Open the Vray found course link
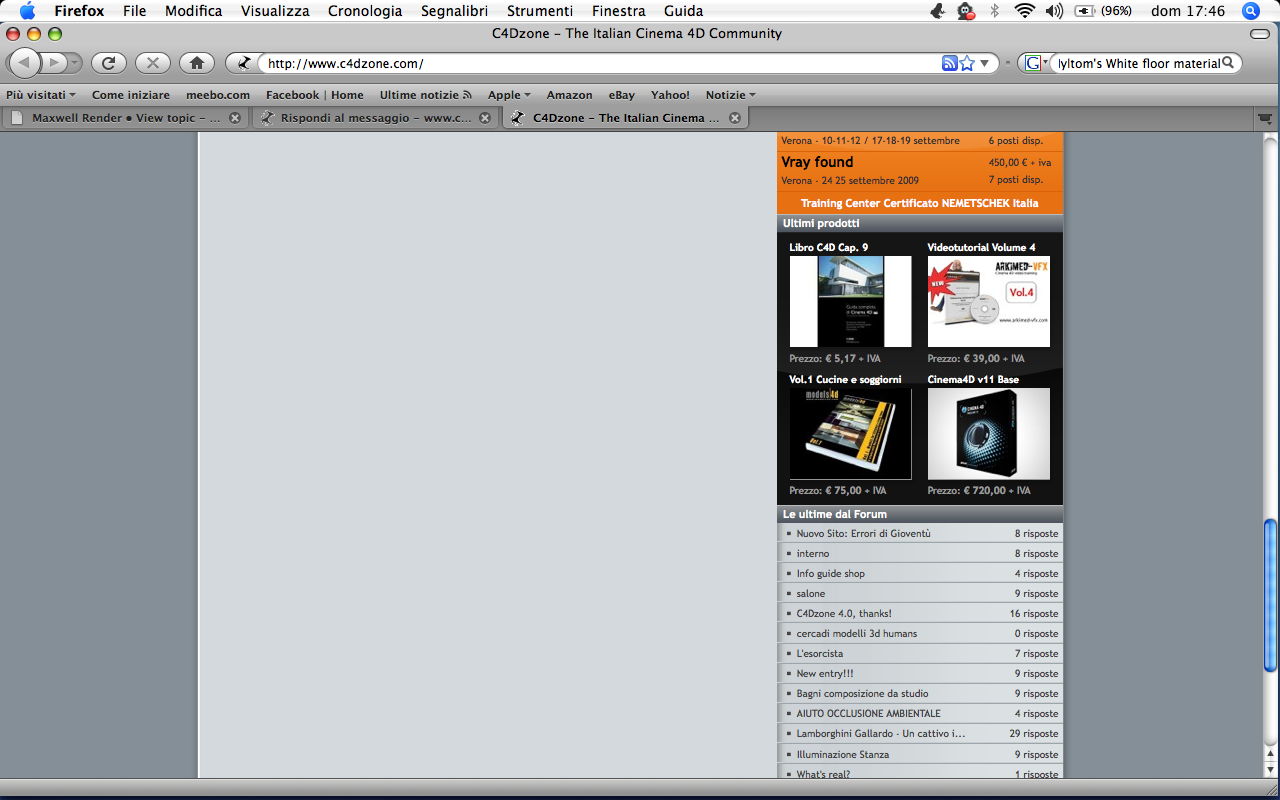The width and height of the screenshot is (1280, 800). 818,162
